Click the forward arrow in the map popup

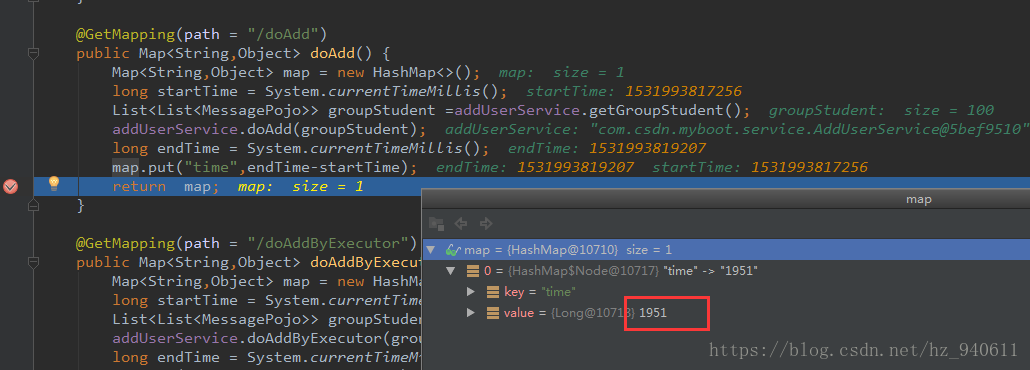coord(486,224)
